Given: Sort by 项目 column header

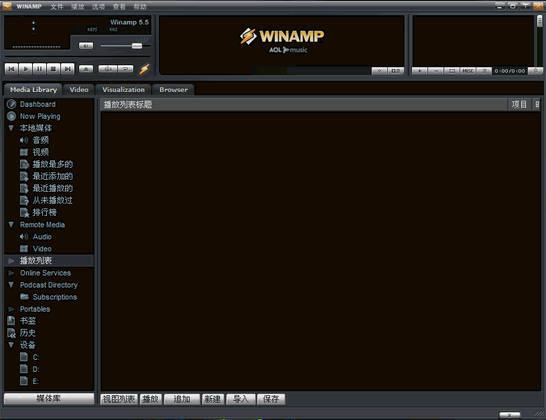Looking at the screenshot, I should pos(519,104).
